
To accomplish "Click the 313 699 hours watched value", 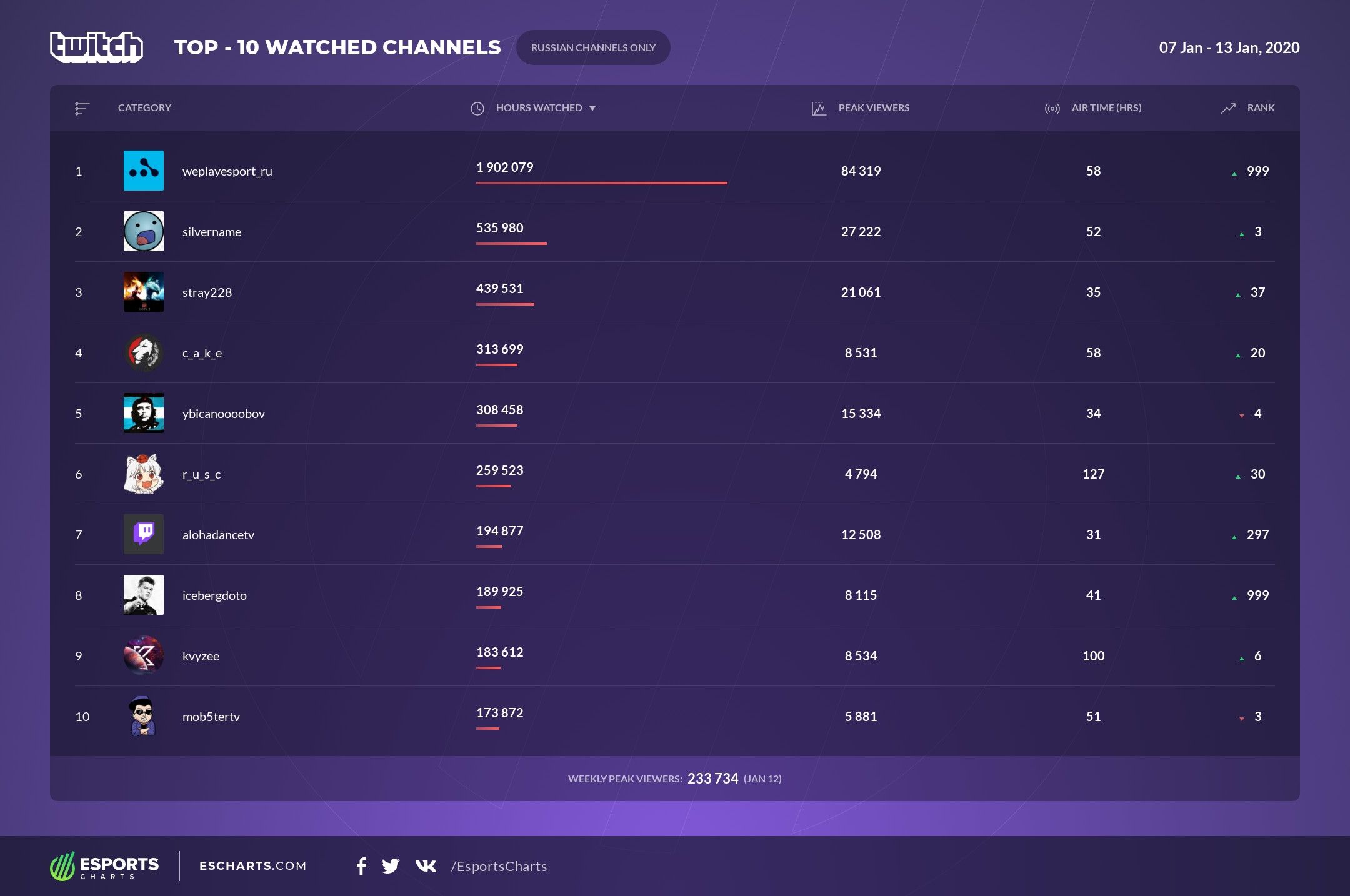I will (500, 349).
